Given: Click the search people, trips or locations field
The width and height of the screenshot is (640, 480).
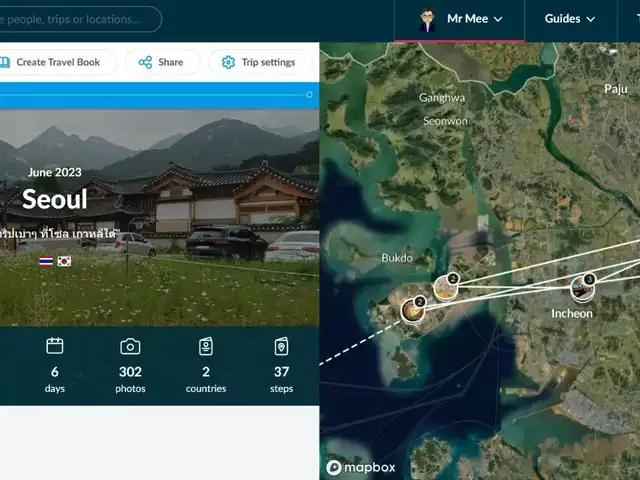Looking at the screenshot, I should tap(80, 19).
